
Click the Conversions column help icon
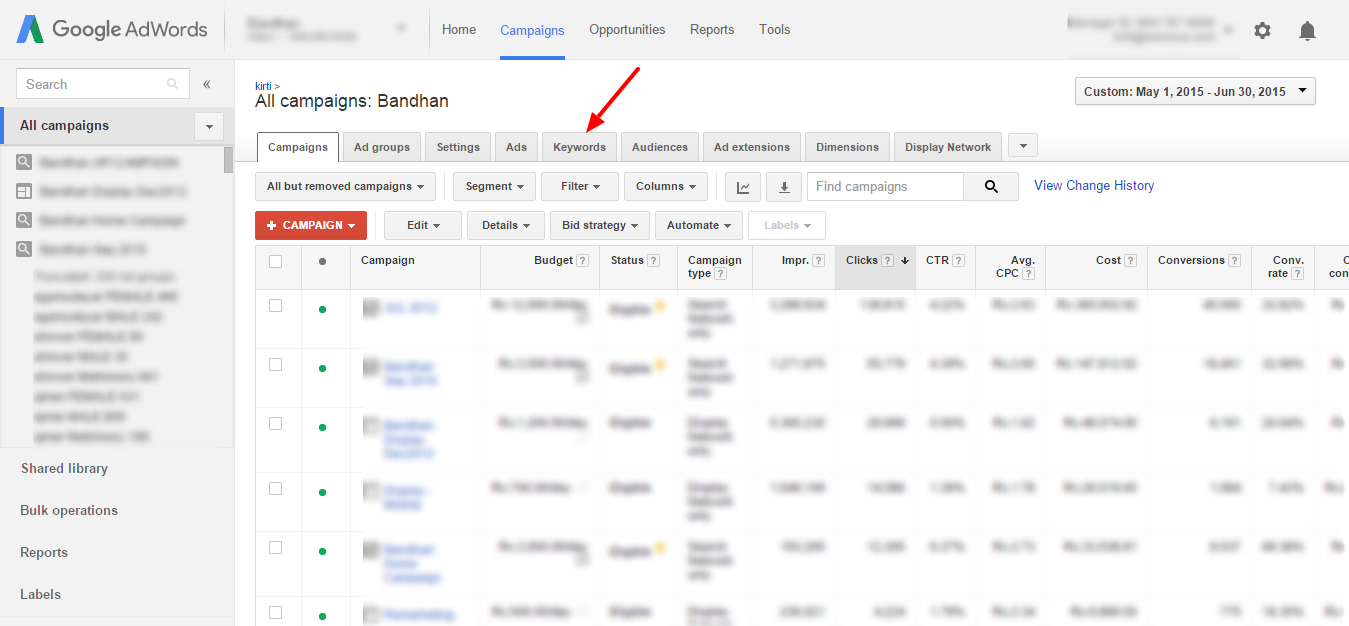(x=1234, y=261)
